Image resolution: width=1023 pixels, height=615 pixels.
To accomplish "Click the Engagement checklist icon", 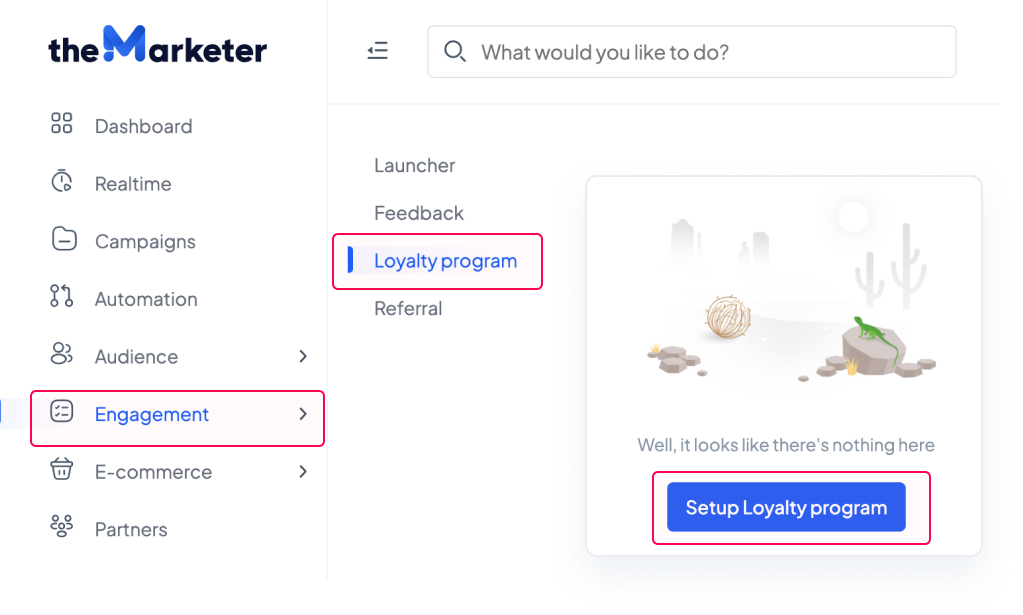I will click(62, 412).
